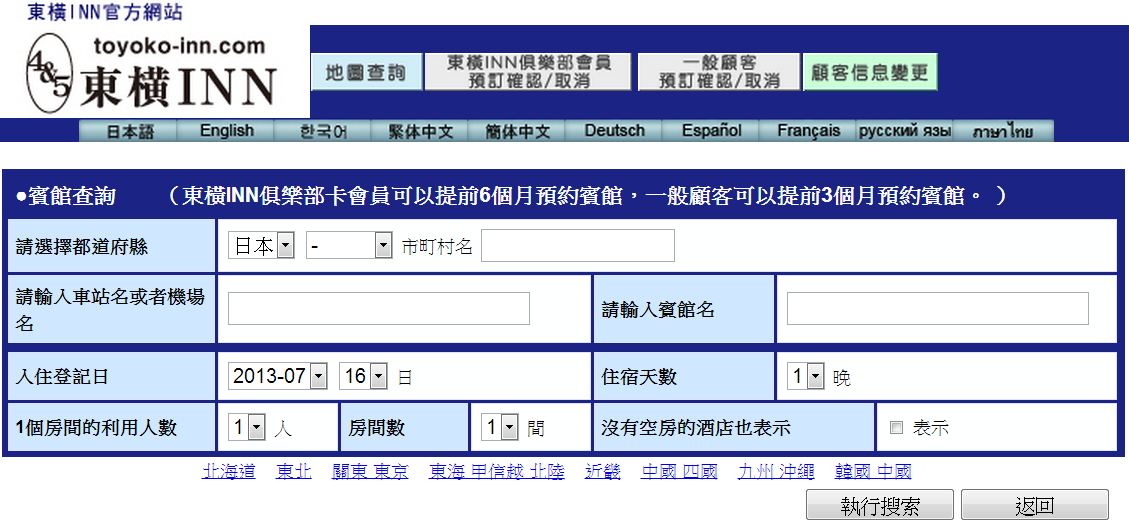This screenshot has height=529, width=1129.
Task: Click the 東横INN toyoko-inn.com logo
Action: [152, 72]
